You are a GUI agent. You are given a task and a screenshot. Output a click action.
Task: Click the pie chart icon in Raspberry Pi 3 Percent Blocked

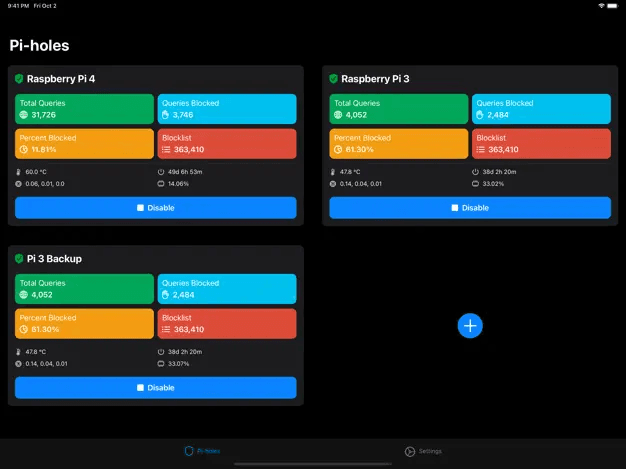coord(338,150)
